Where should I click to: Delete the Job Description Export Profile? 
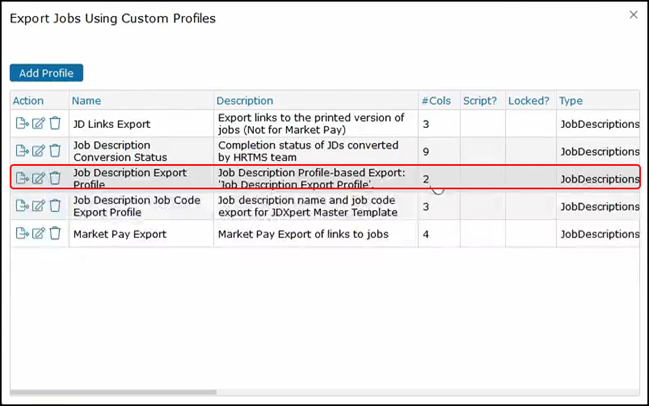[55, 178]
